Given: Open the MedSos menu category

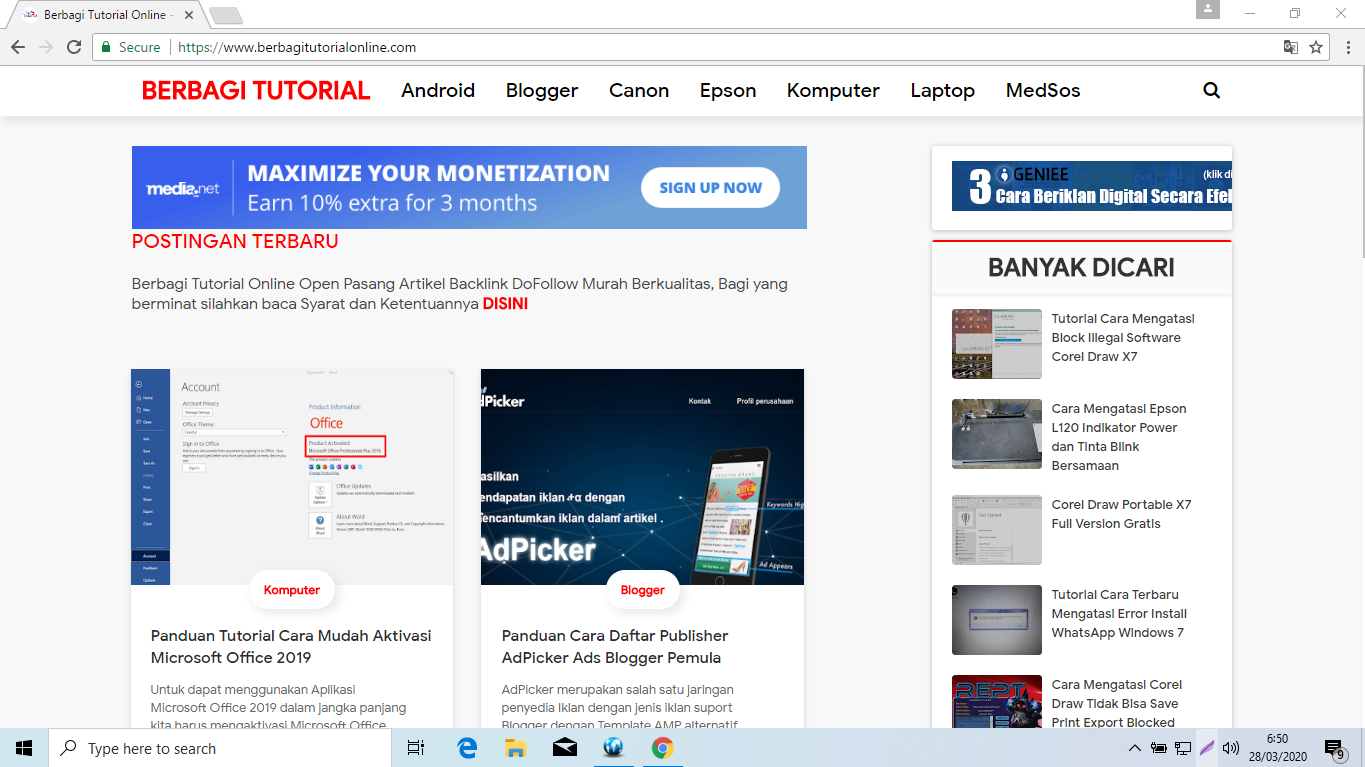Looking at the screenshot, I should pos(1043,90).
